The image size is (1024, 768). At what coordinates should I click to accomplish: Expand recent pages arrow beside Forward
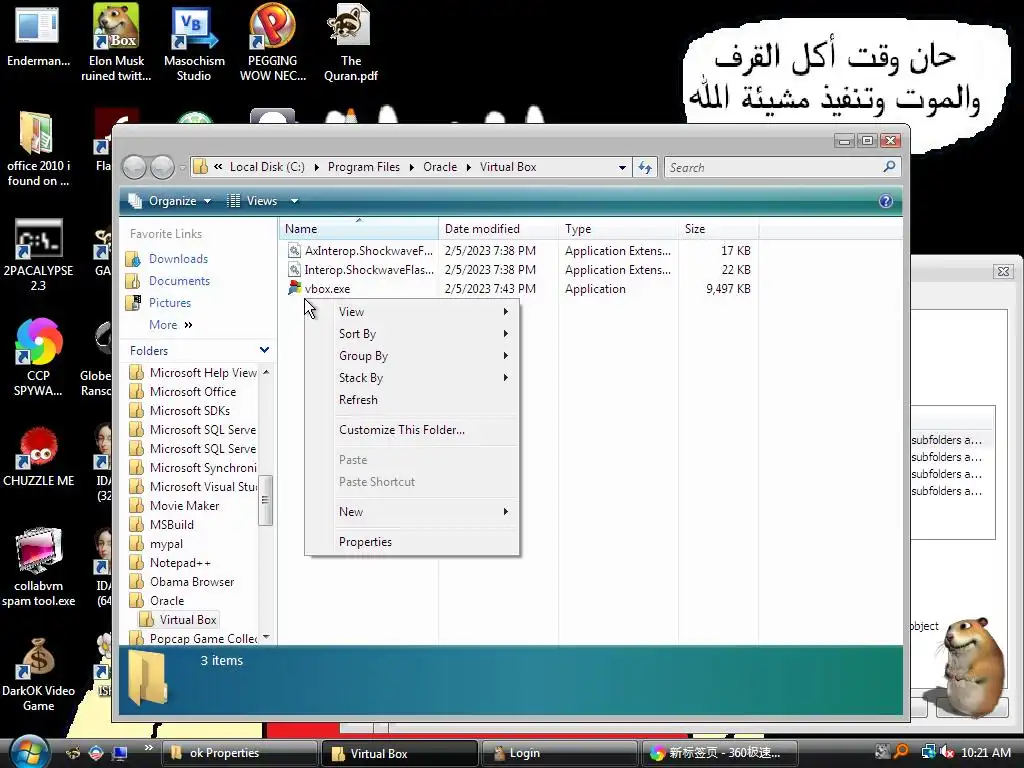click(x=182, y=168)
